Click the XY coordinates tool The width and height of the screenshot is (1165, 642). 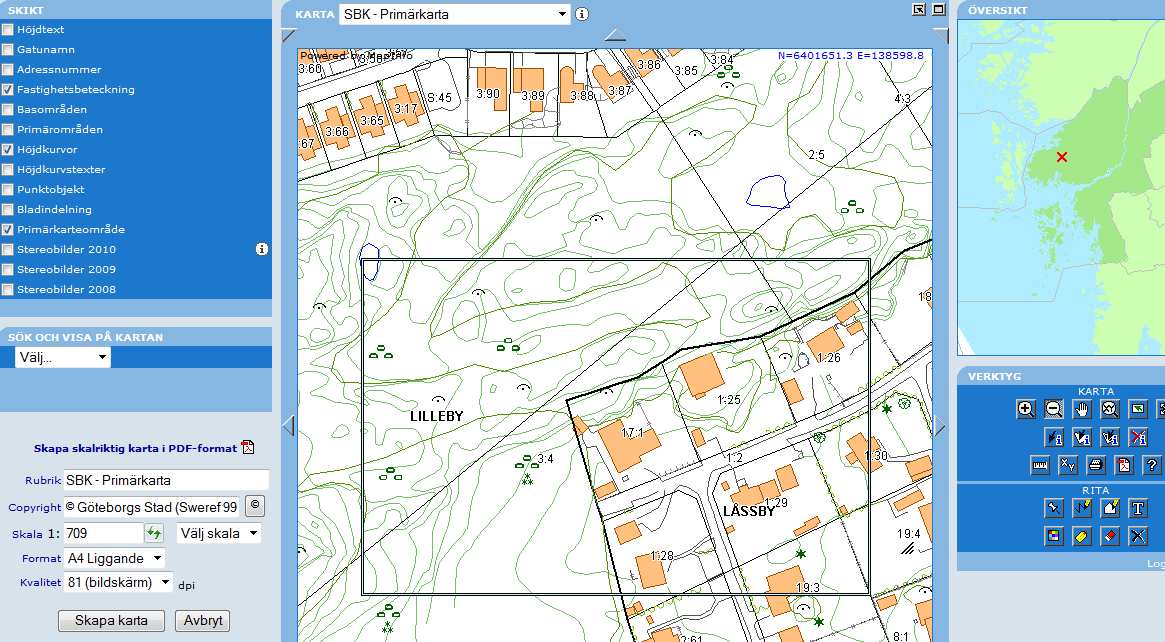(1068, 465)
